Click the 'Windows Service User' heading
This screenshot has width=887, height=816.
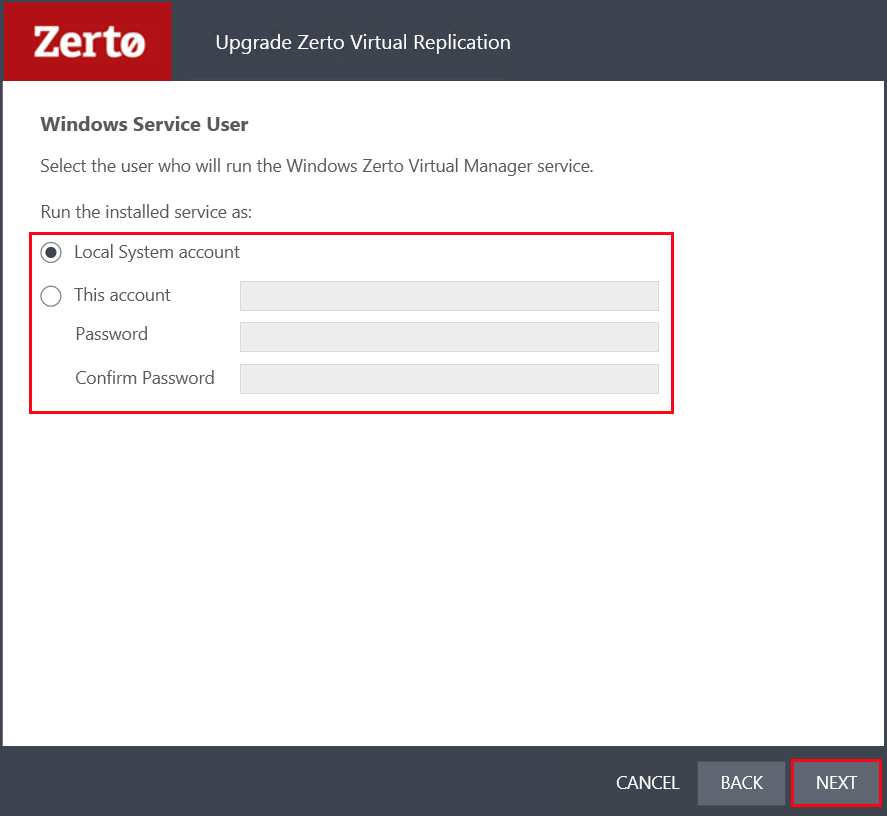pyautogui.click(x=144, y=124)
